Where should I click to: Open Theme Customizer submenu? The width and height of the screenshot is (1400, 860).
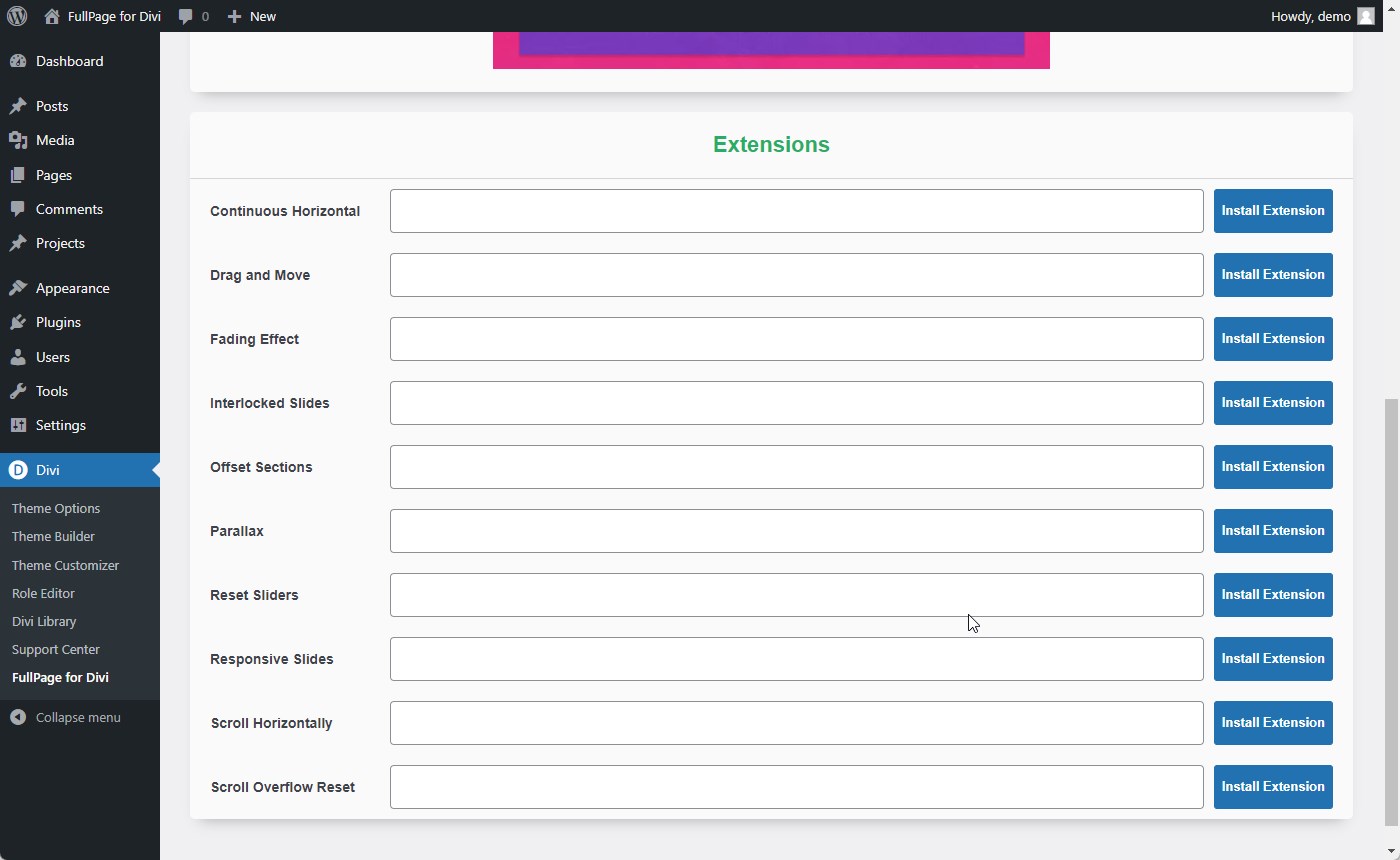tap(65, 565)
